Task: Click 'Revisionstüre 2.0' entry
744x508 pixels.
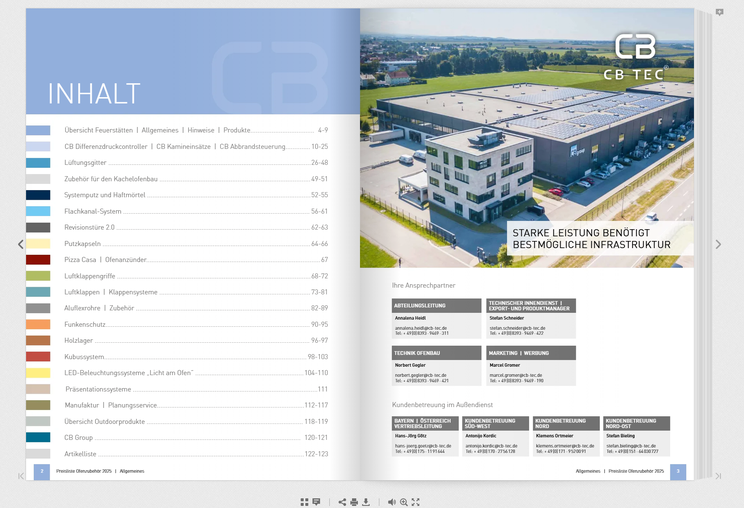Action: tap(196, 227)
